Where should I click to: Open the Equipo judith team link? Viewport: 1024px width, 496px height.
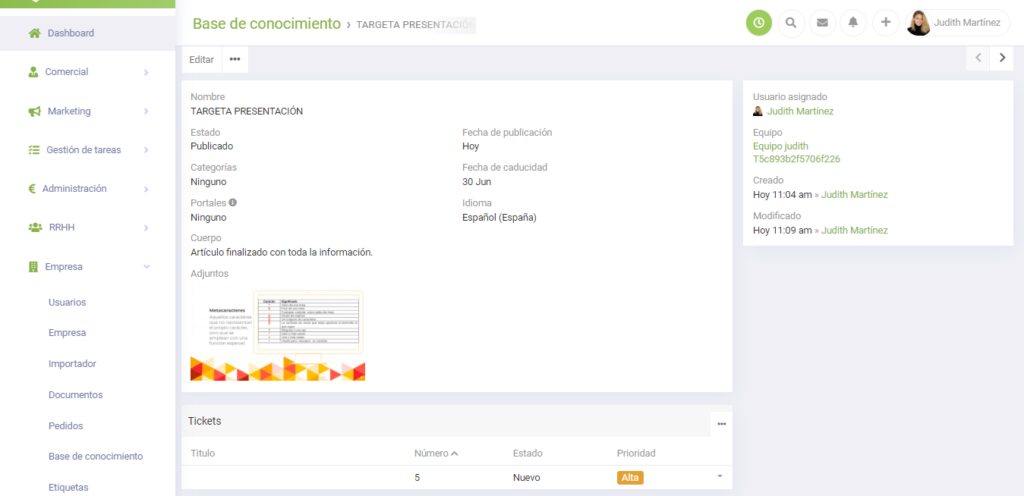coord(780,146)
